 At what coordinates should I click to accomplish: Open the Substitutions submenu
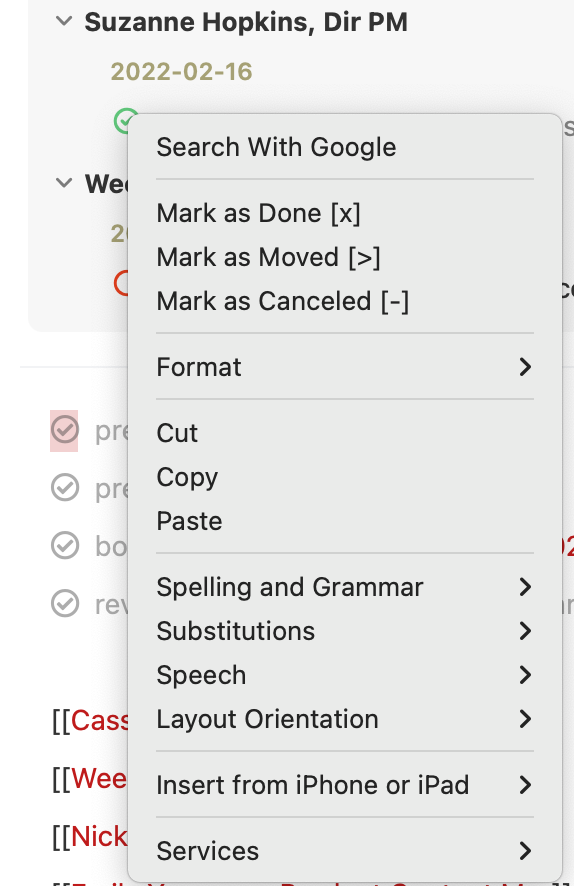[345, 631]
